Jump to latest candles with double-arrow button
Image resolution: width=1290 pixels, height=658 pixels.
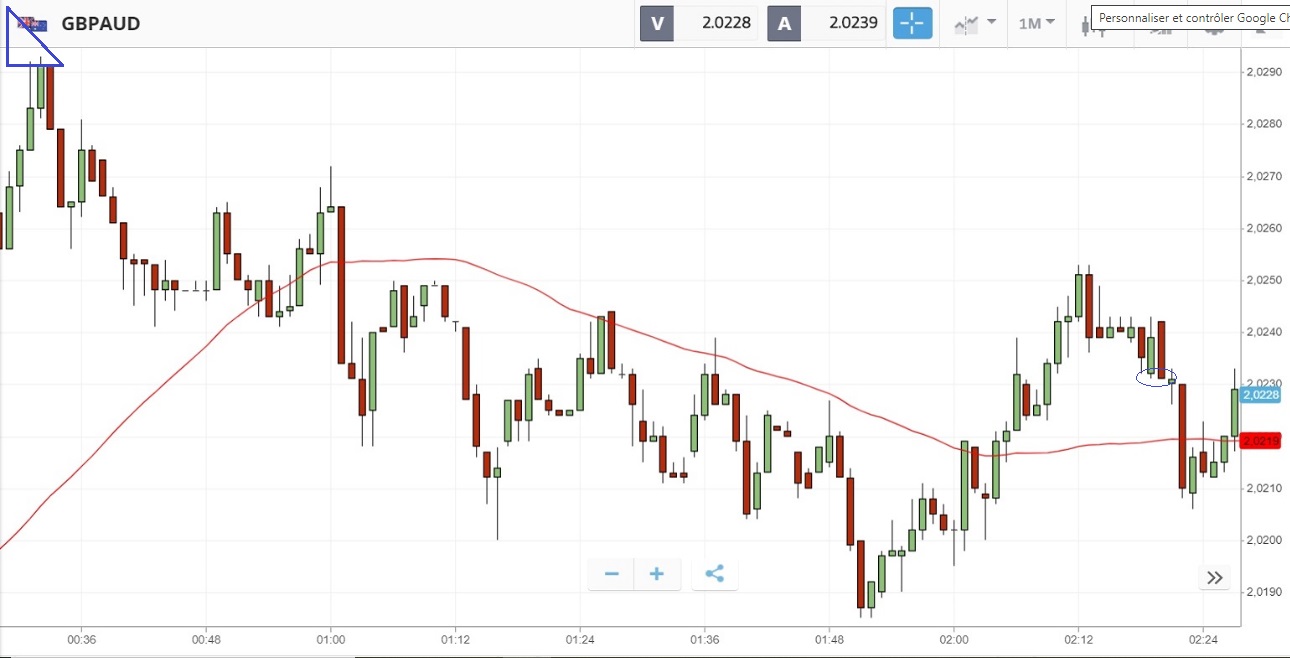coord(1214,577)
